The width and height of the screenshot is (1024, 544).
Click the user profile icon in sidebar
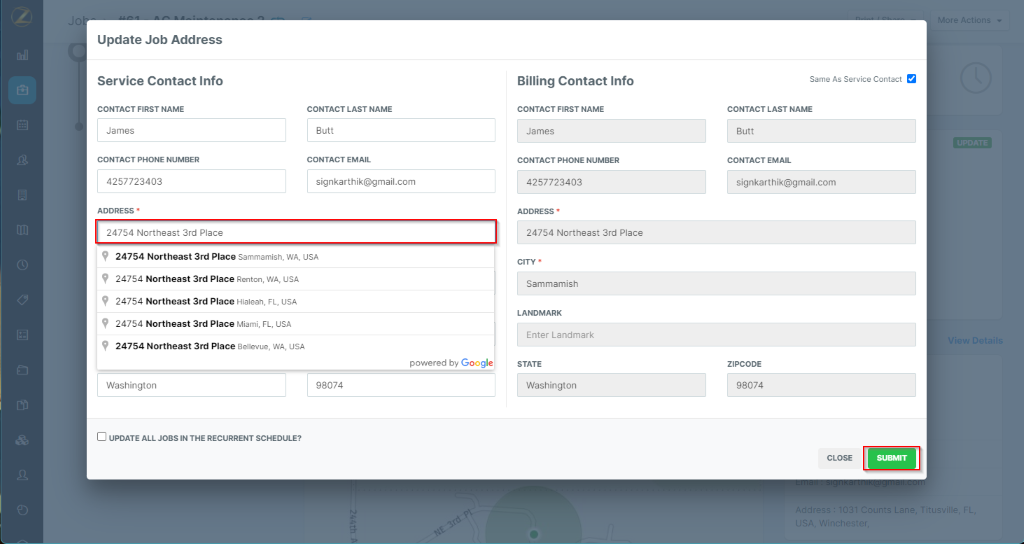(22, 474)
